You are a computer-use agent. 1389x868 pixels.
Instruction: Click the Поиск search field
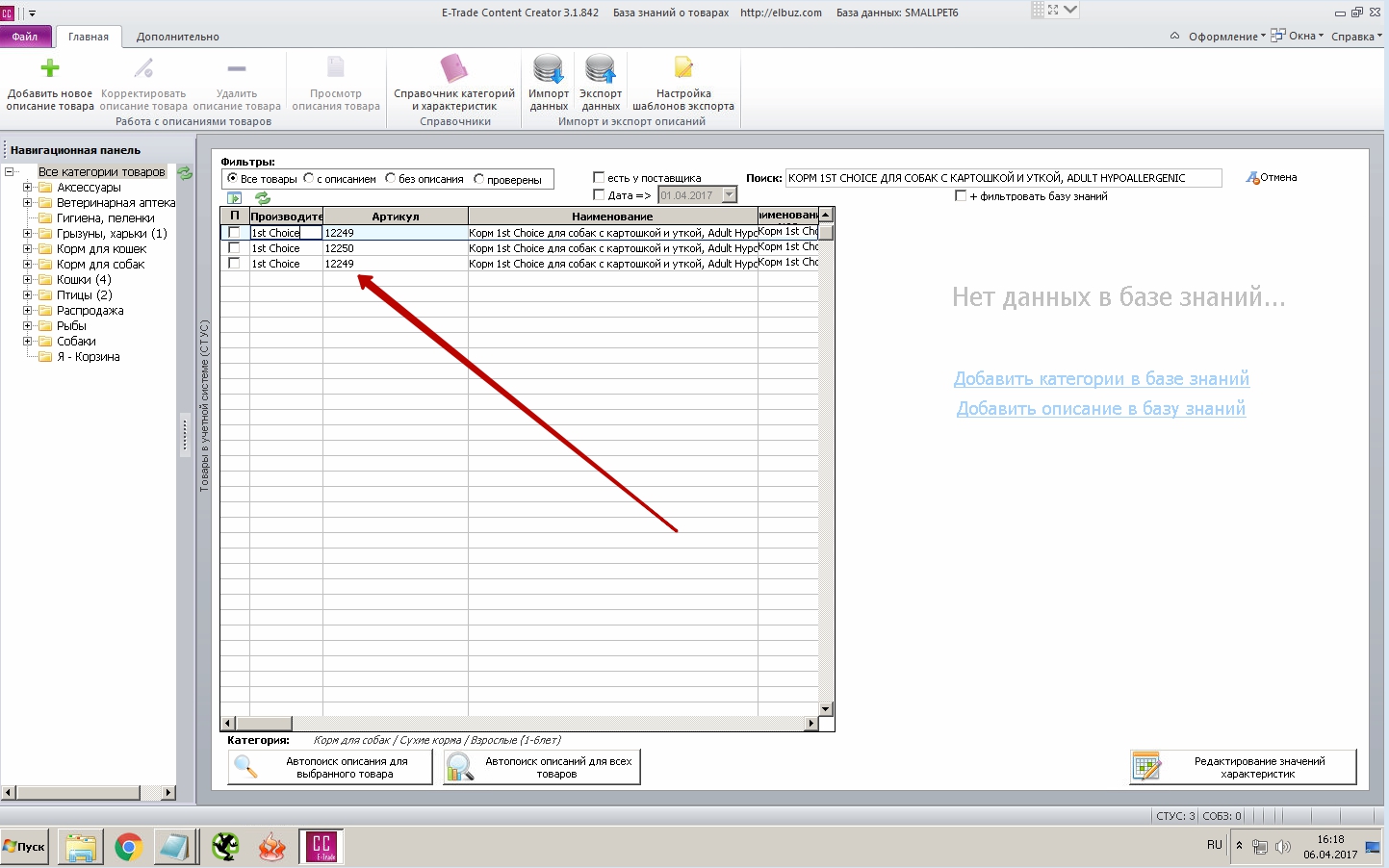[x=1004, y=178]
